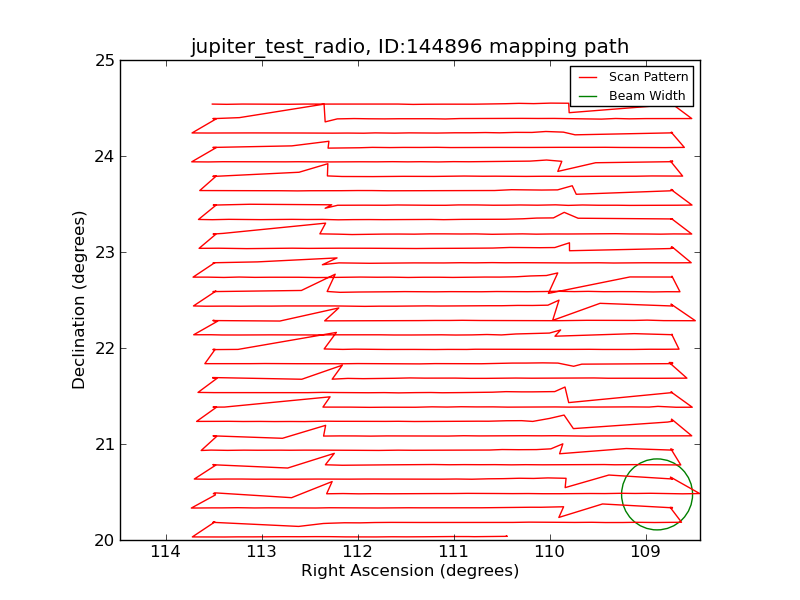Screen dimensions: 800x600
Task: Select the Declination (degrees) axis label
Action: [x=80, y=300]
